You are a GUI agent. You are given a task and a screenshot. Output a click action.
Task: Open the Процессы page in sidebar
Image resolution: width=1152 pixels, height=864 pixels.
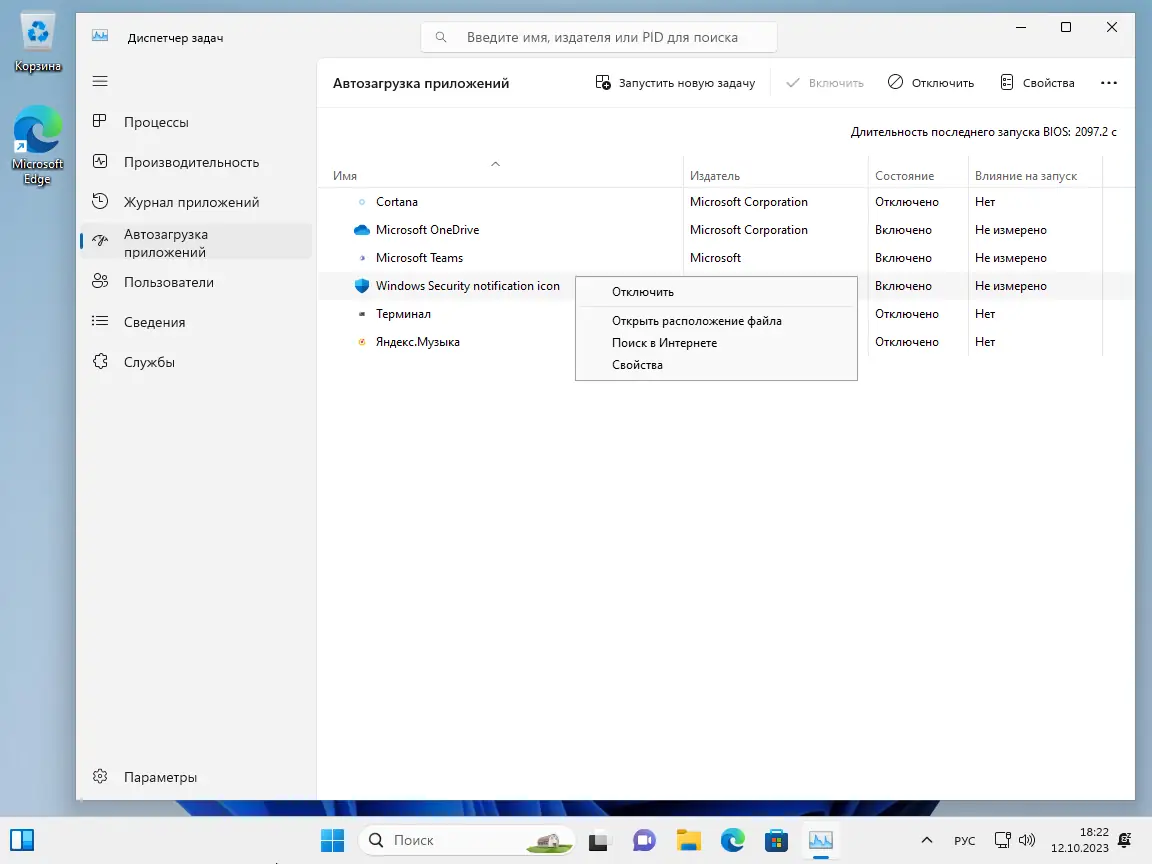pos(155,121)
